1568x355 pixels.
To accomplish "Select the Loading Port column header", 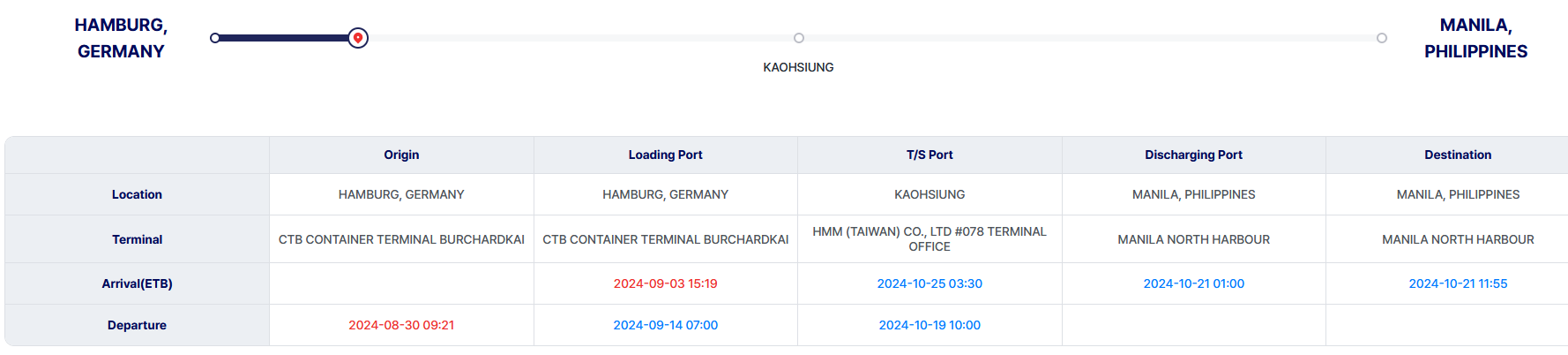I will (x=666, y=155).
